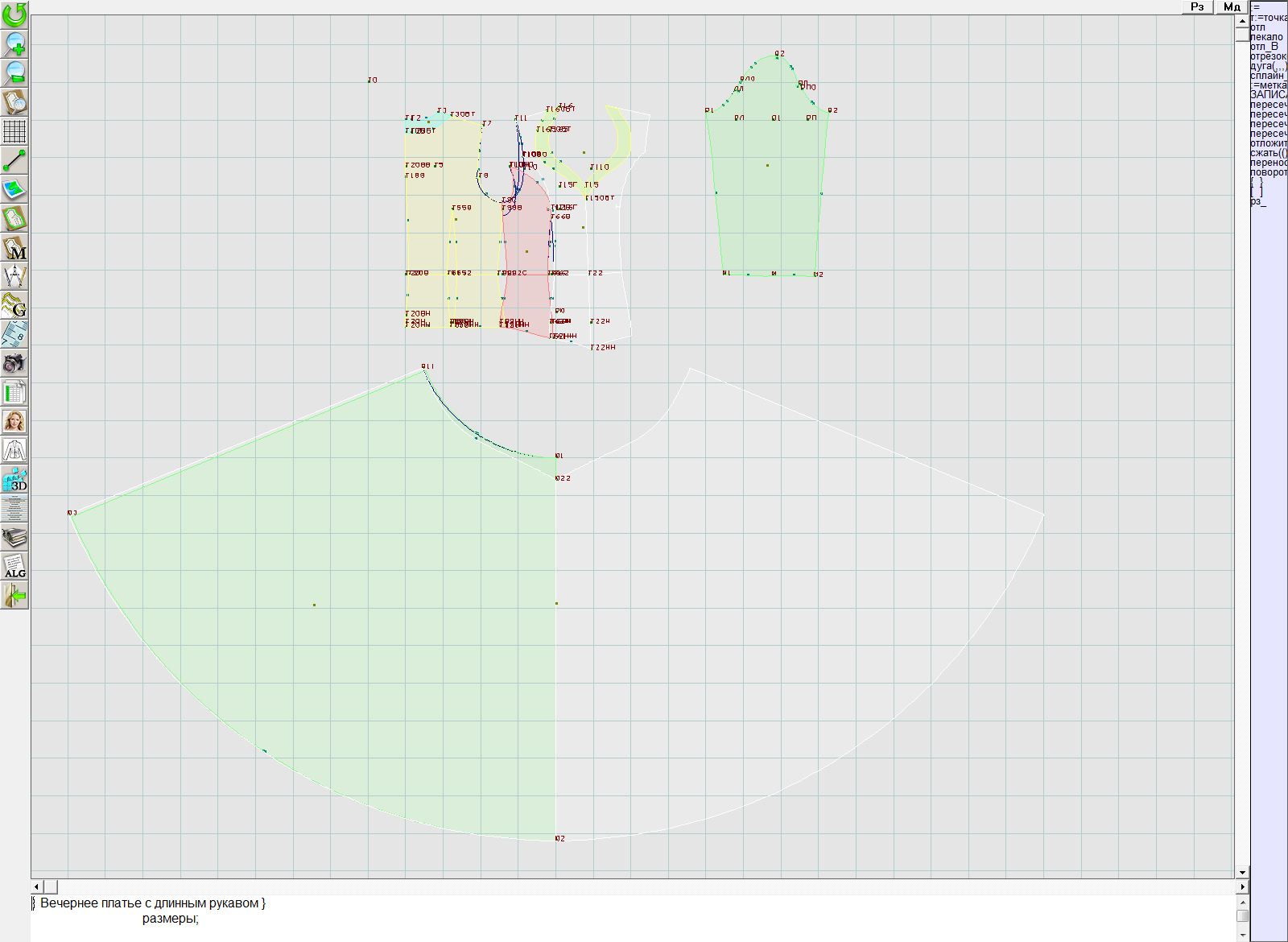
Task: Select 'лекало' in the command list
Action: tap(1267, 37)
